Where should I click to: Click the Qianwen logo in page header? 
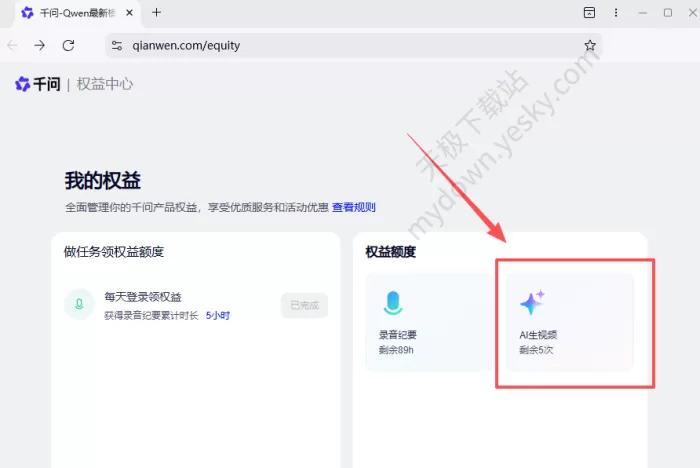click(38, 84)
